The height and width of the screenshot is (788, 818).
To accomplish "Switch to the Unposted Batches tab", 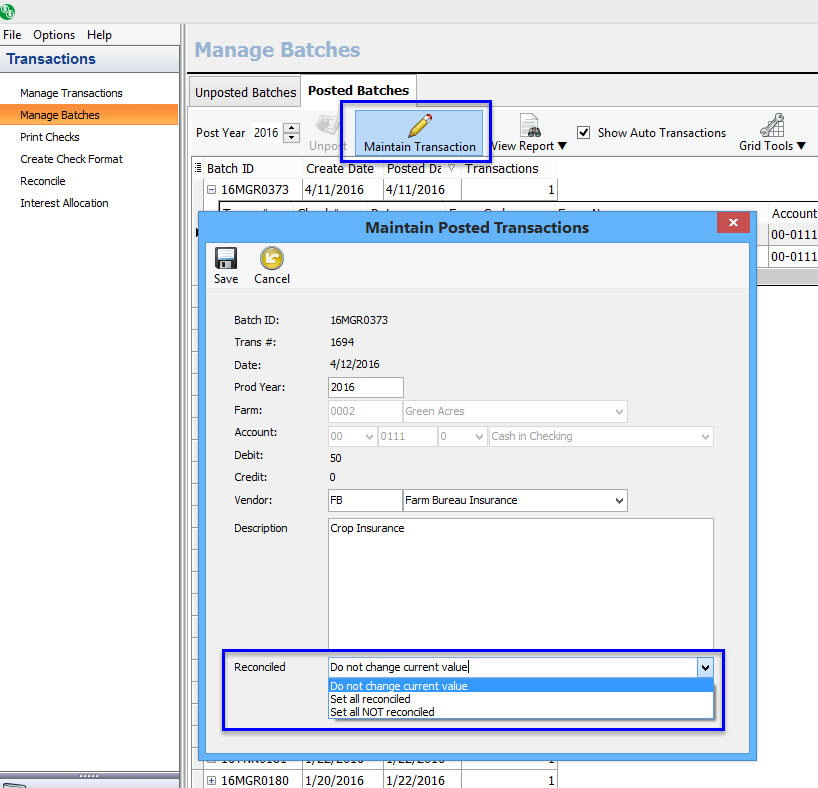I will click(245, 92).
